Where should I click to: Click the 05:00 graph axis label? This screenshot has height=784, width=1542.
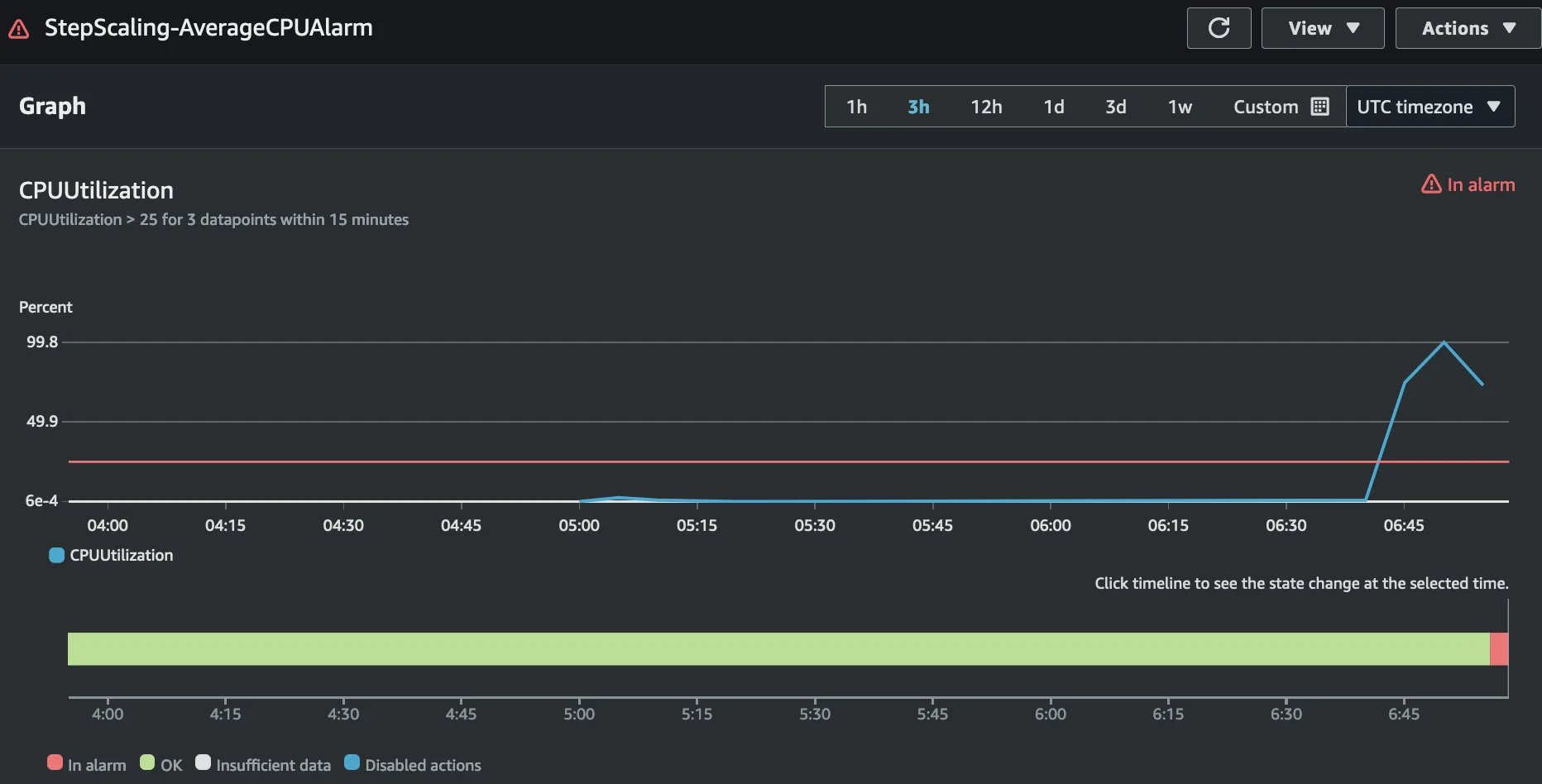(x=579, y=525)
